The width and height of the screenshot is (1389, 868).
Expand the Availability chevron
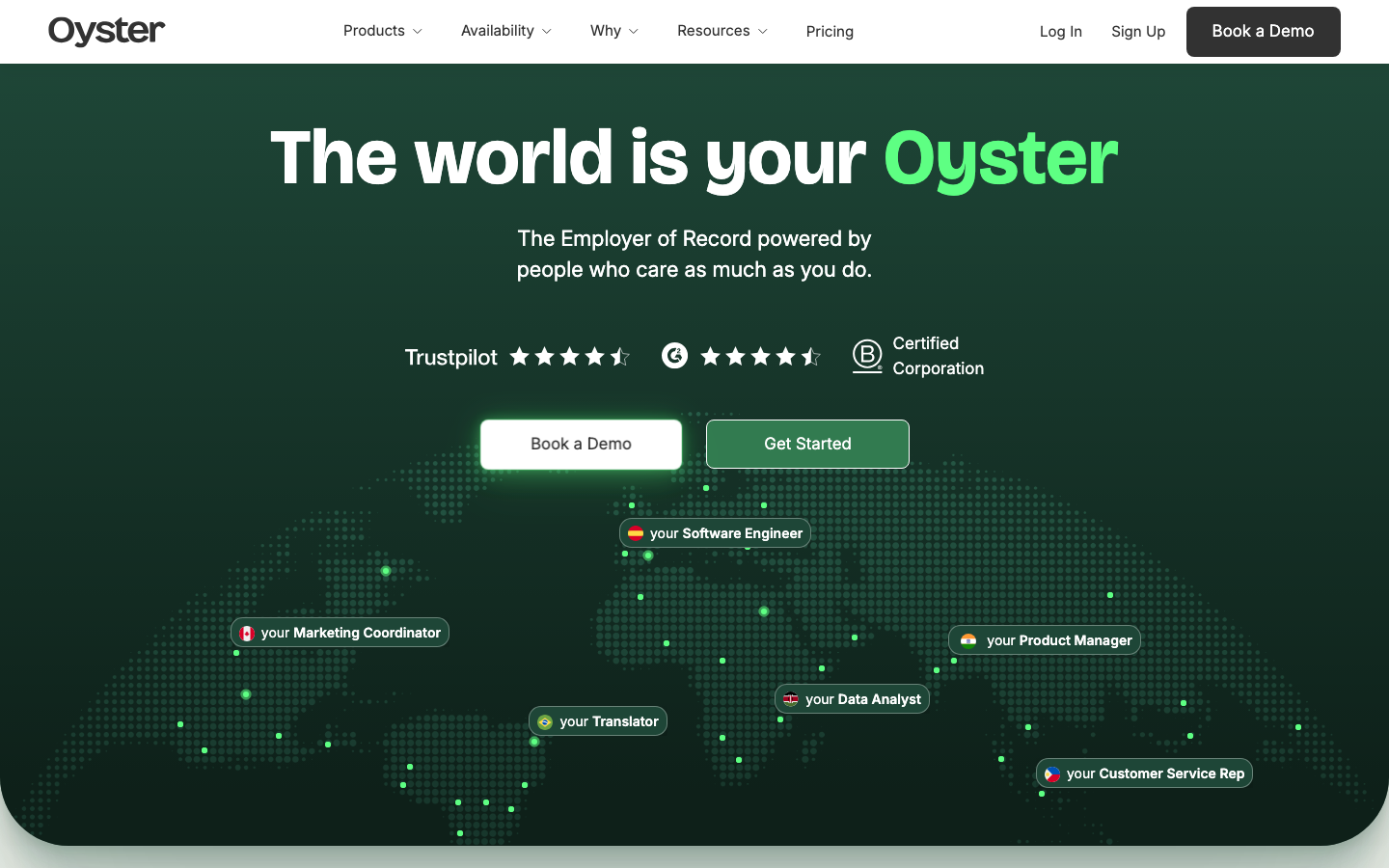tap(547, 32)
